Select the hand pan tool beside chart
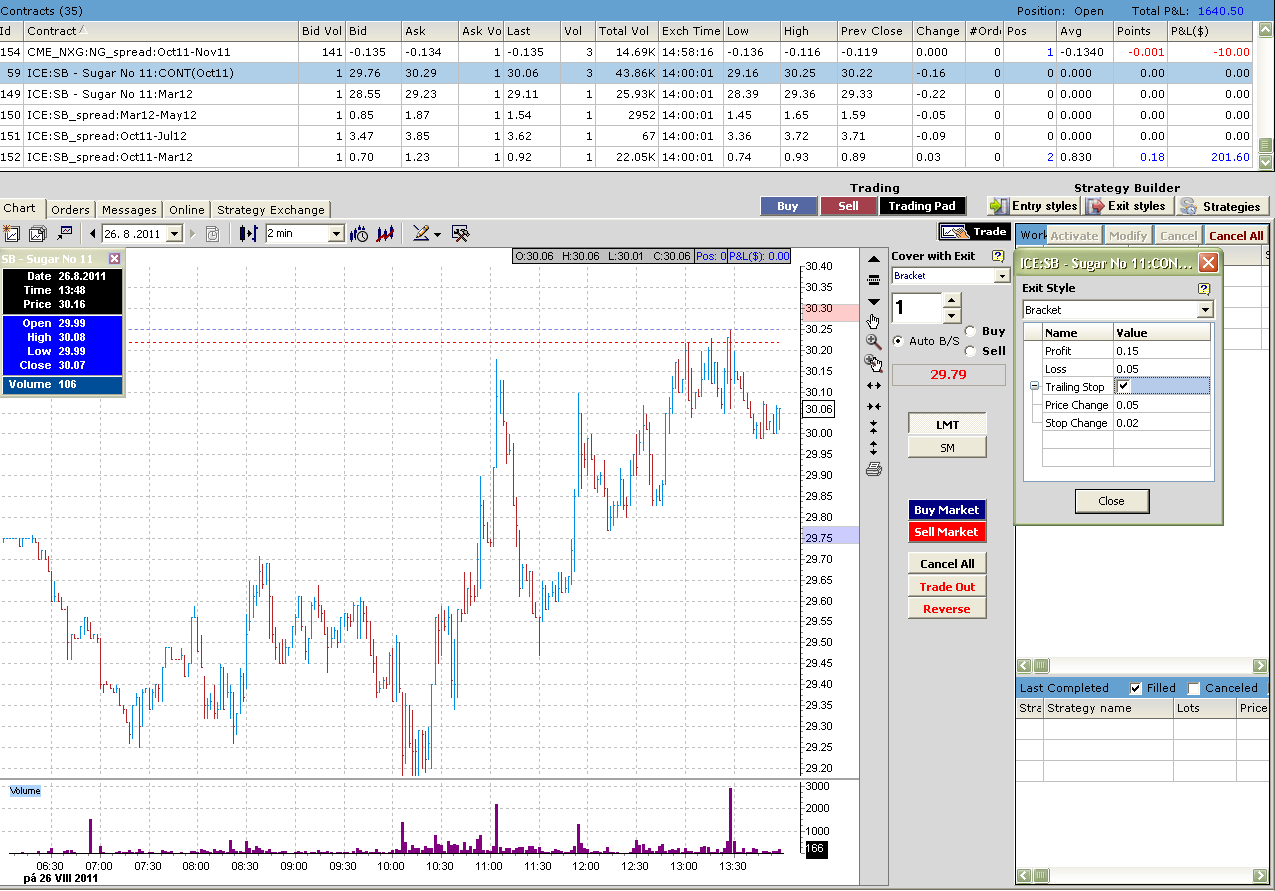 [874, 321]
